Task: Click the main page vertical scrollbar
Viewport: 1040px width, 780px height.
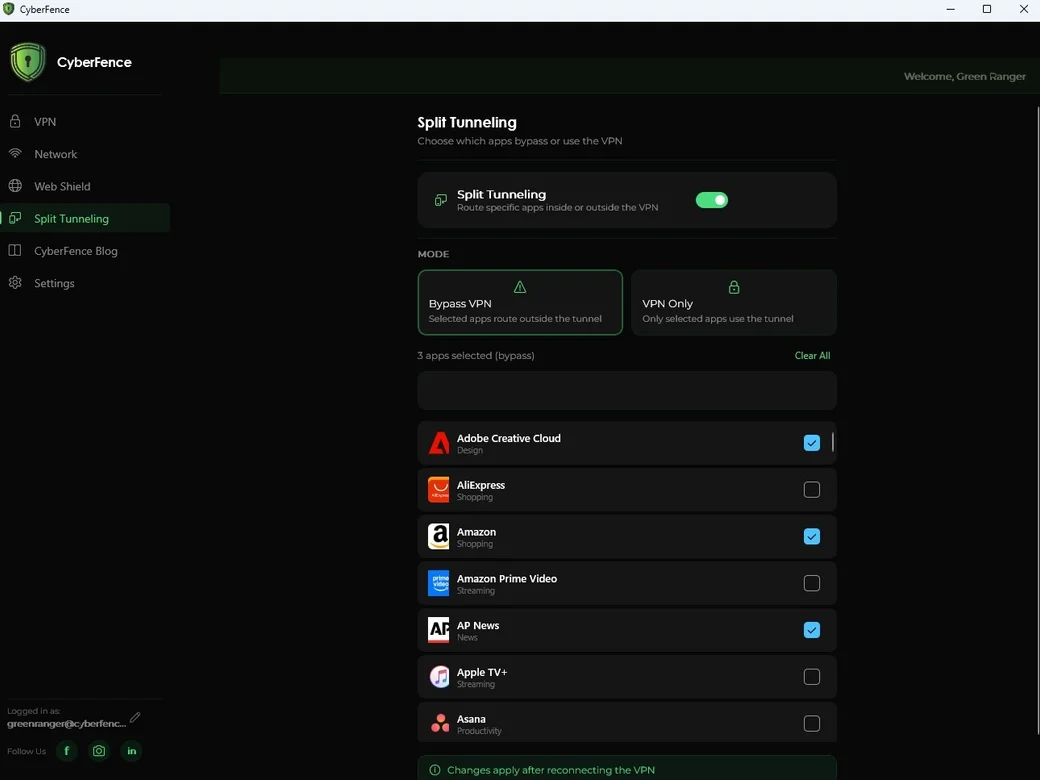Action: point(1037,421)
